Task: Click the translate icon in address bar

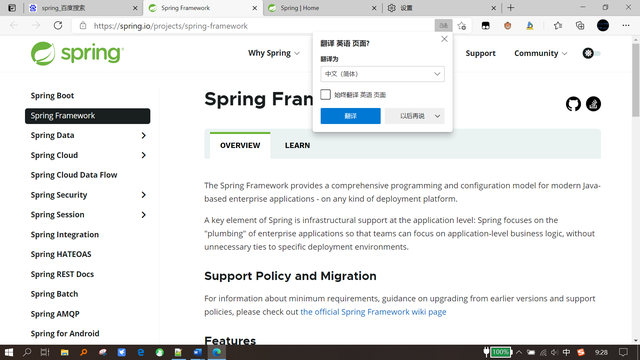Action: pos(443,26)
